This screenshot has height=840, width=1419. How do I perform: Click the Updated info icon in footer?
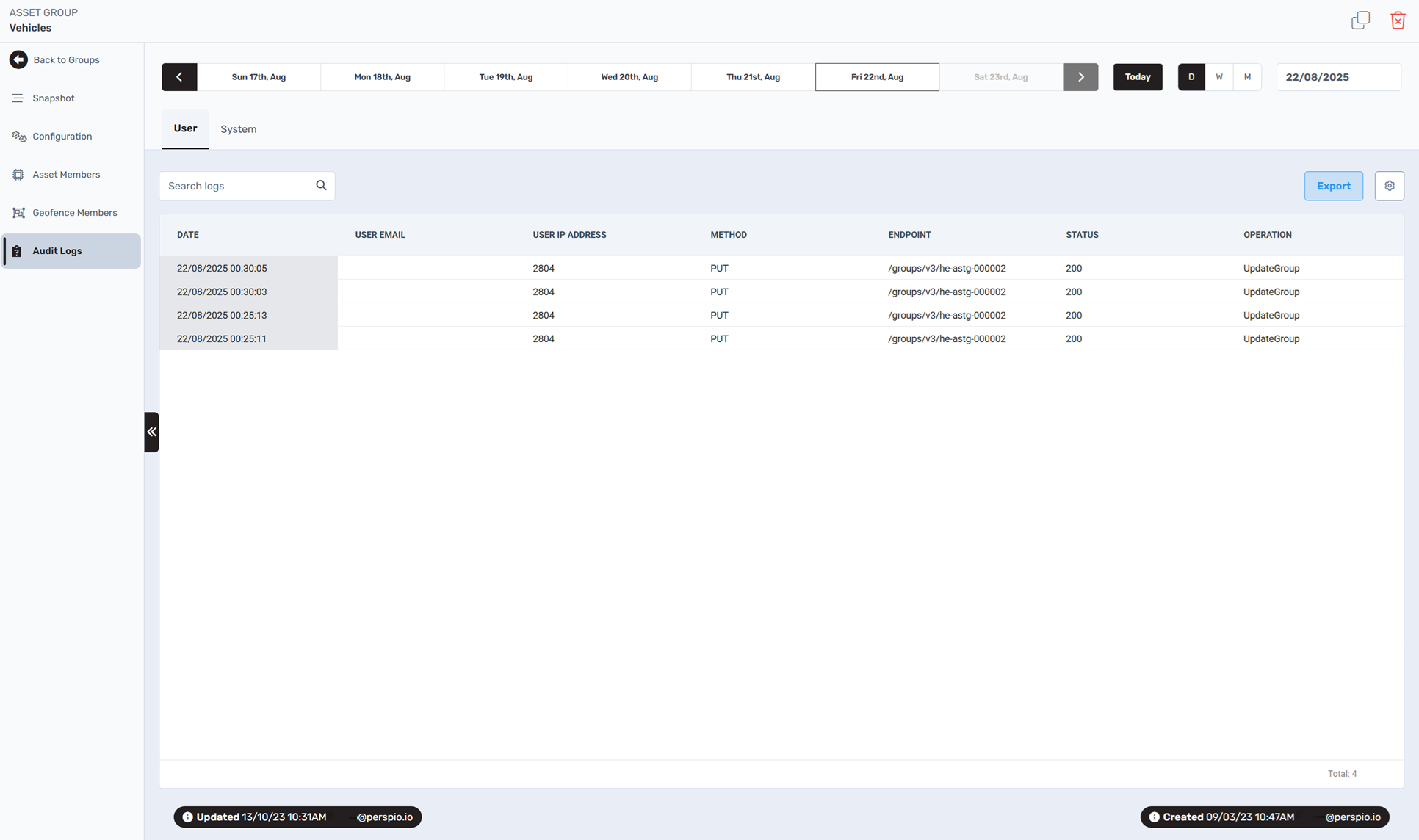pos(187,817)
